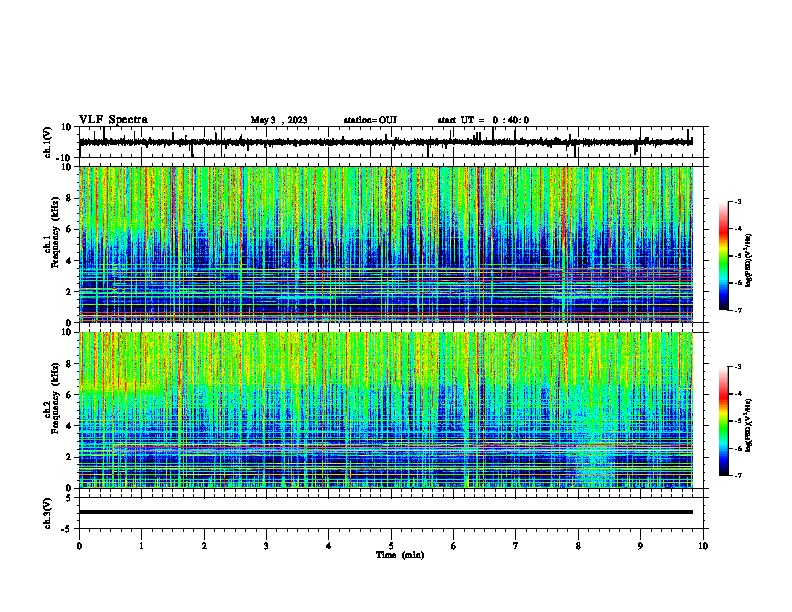Click time axis tick label "7"

tap(516, 546)
